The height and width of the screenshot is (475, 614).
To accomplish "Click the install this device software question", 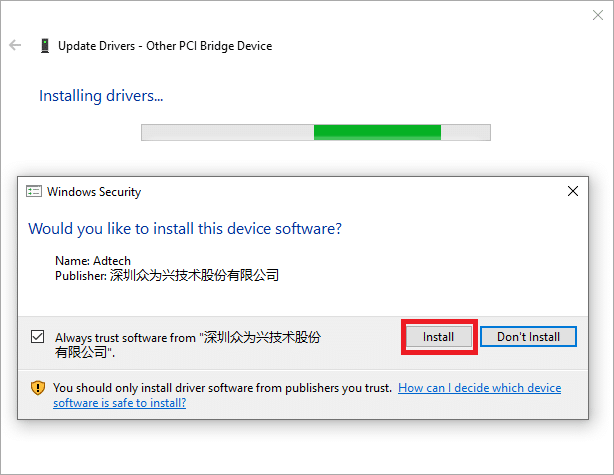I will pos(185,229).
